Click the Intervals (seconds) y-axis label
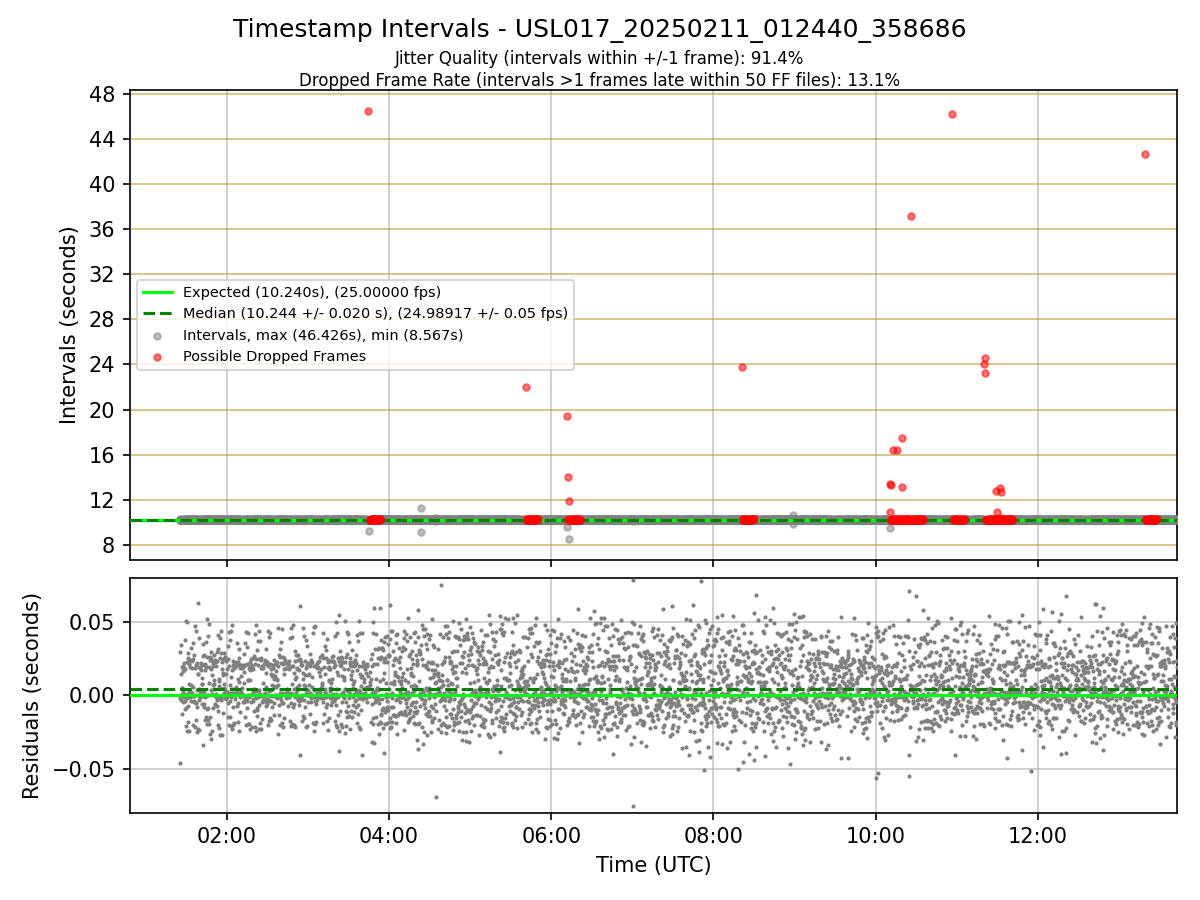Viewport: 1200px width, 900px height. tap(68, 325)
